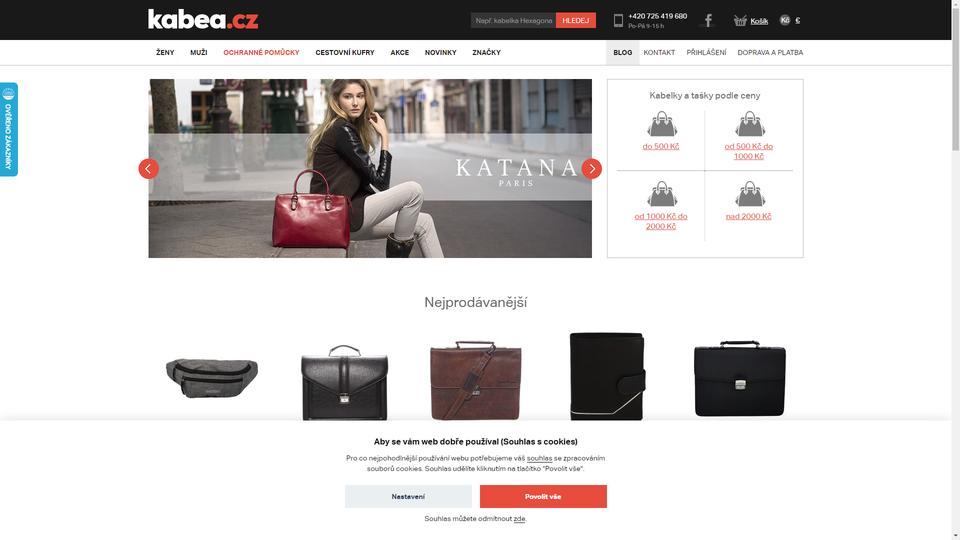This screenshot has width=960, height=540.
Task: Switch currency to Kč
Action: pyautogui.click(x=784, y=20)
